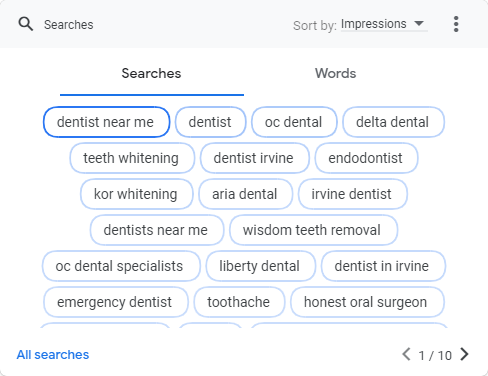488x376 pixels.
Task: Select the Searches tab
Action: (152, 74)
